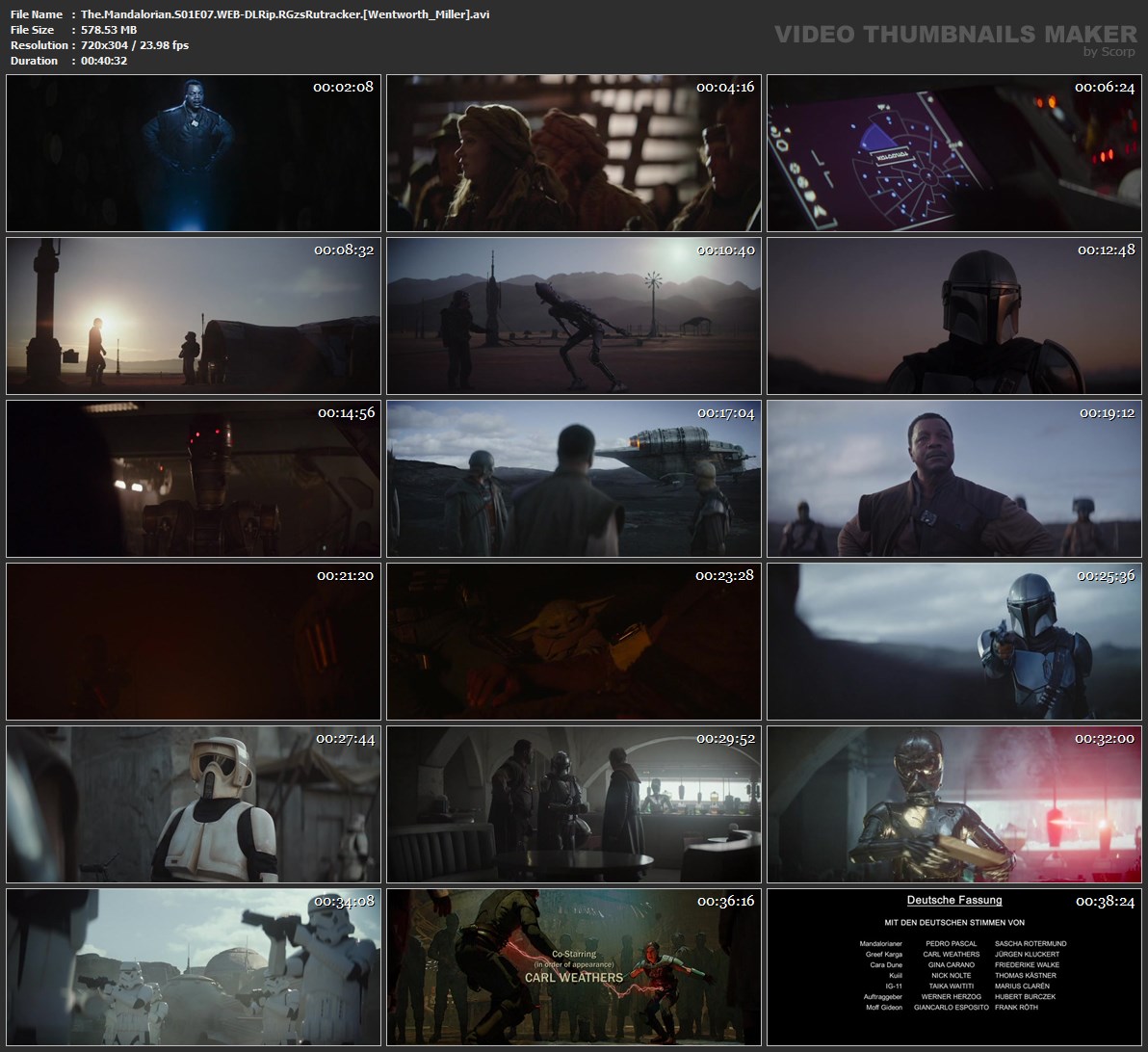The image size is (1148, 1052).
Task: Open the scout trooper frame at 00:27:44
Action: tap(194, 804)
